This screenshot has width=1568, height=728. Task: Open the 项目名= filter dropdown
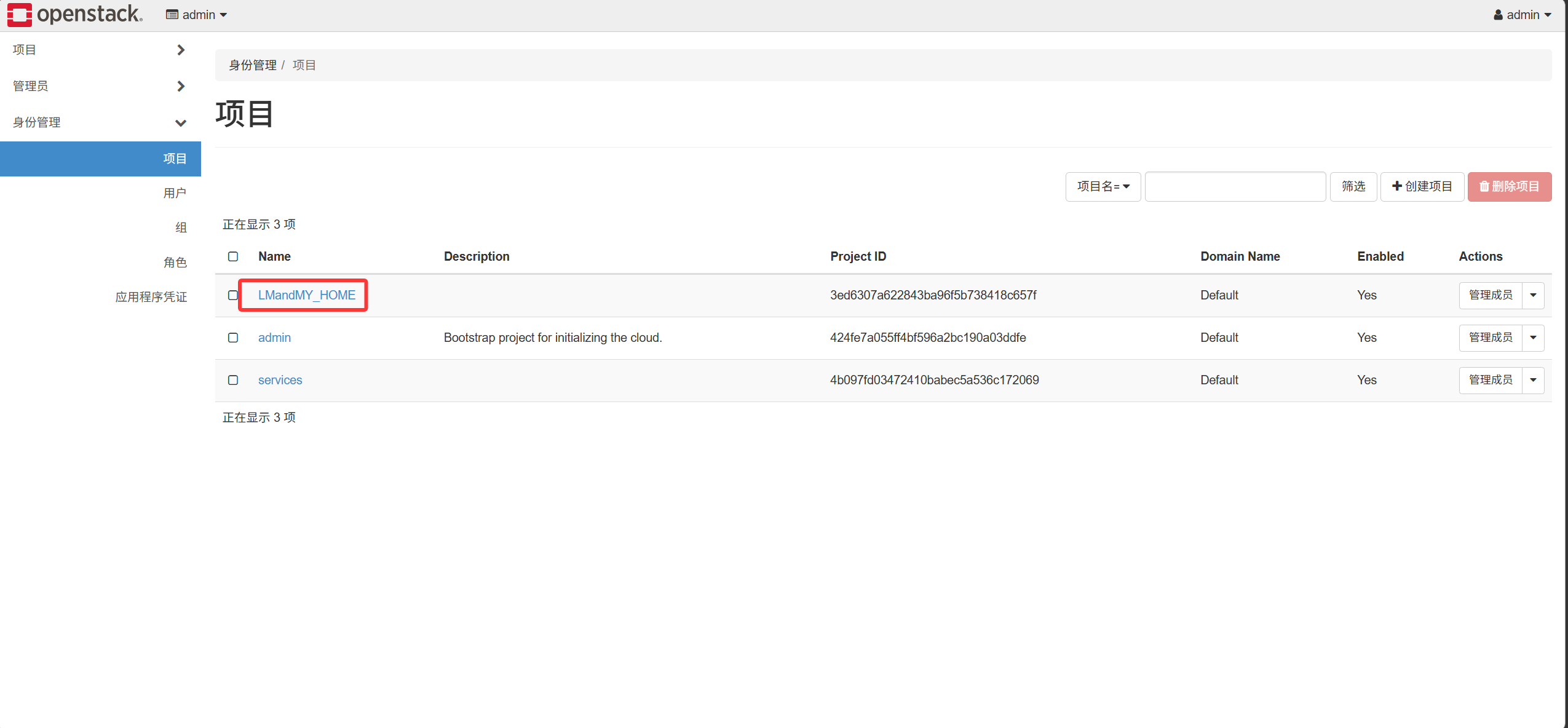click(1103, 186)
